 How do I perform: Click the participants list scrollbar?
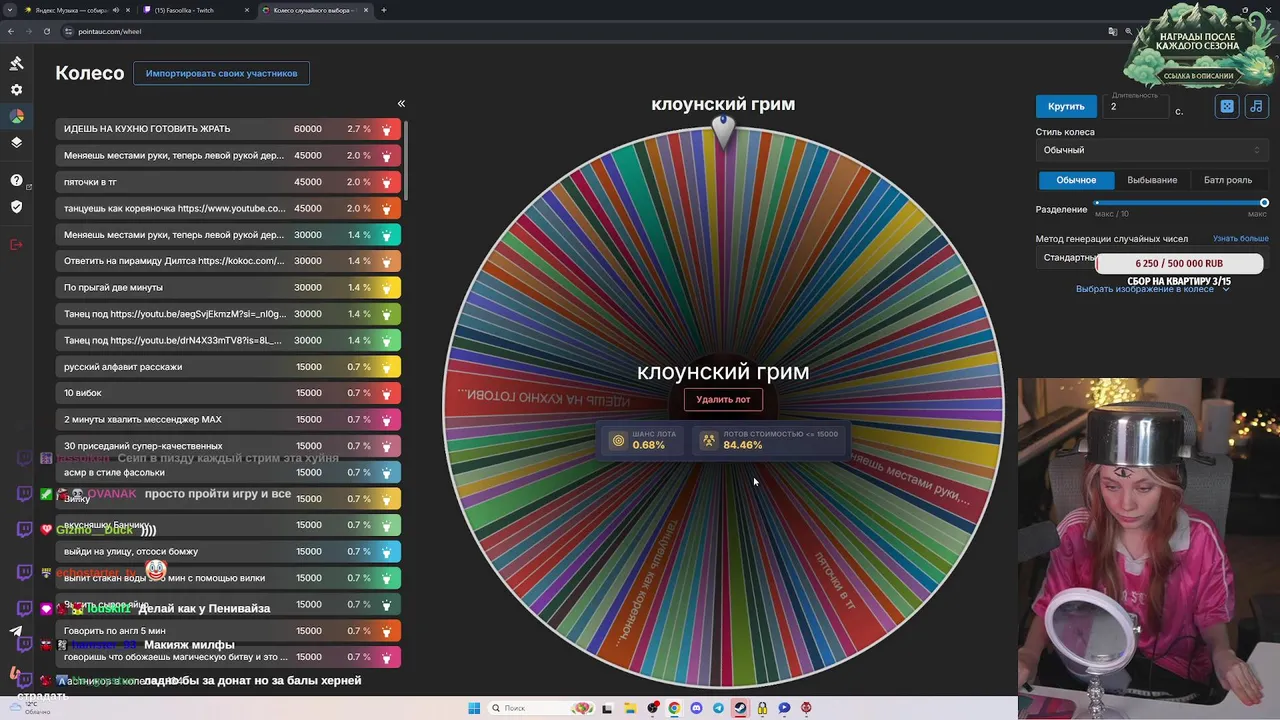(x=406, y=160)
